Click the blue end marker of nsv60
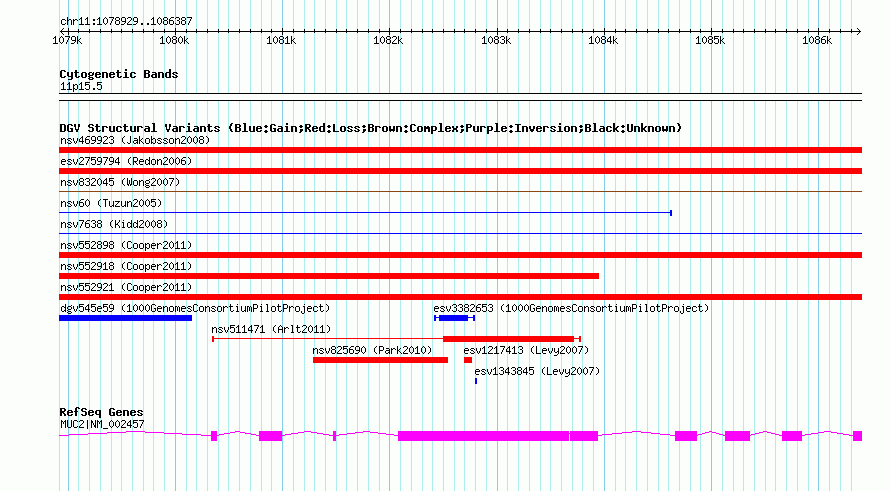 (x=671, y=213)
